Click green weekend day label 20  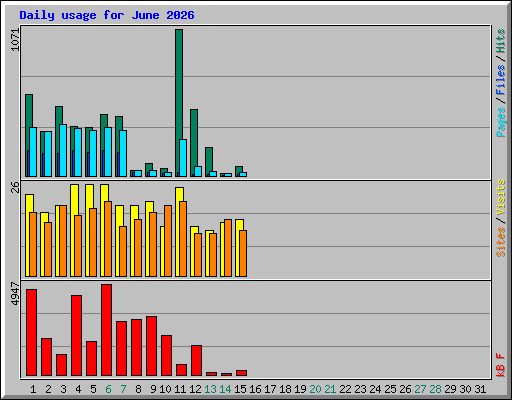(315, 389)
